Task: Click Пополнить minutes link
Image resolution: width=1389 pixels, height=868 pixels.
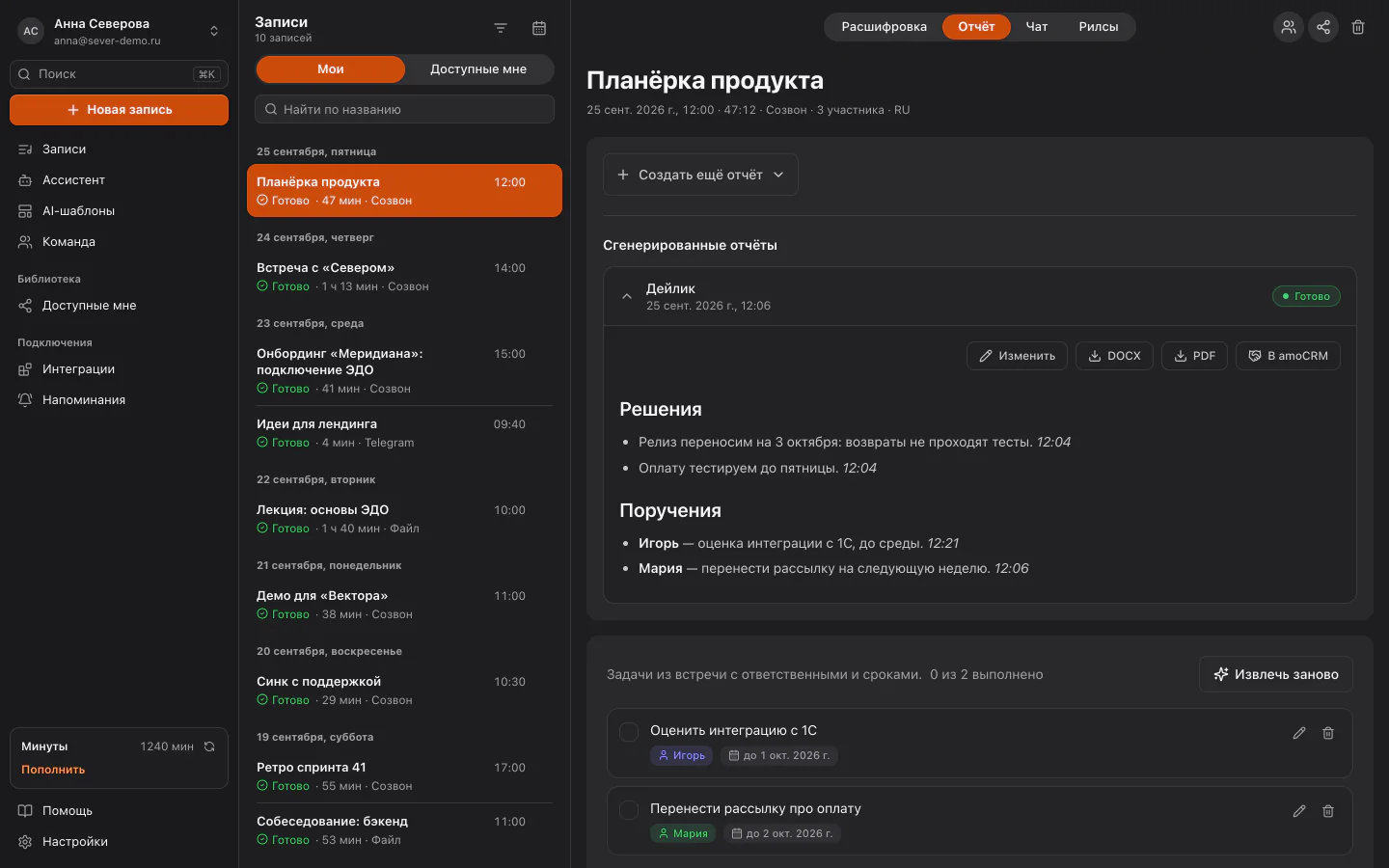Action: pyautogui.click(x=53, y=770)
